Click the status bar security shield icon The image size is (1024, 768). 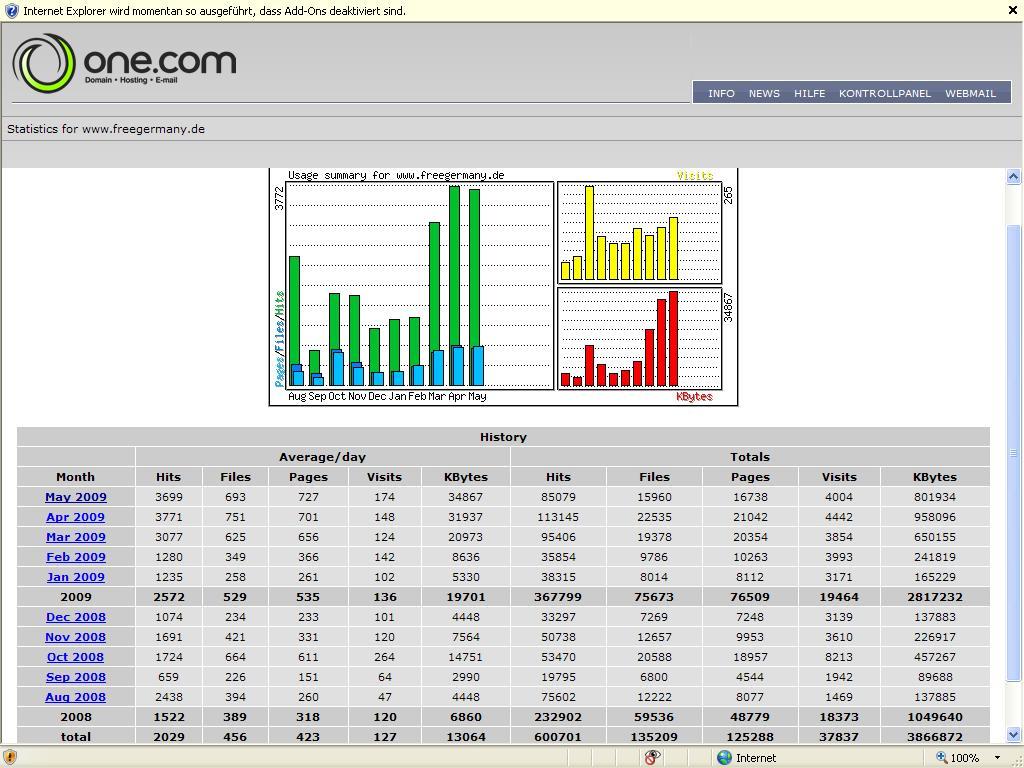coord(10,758)
